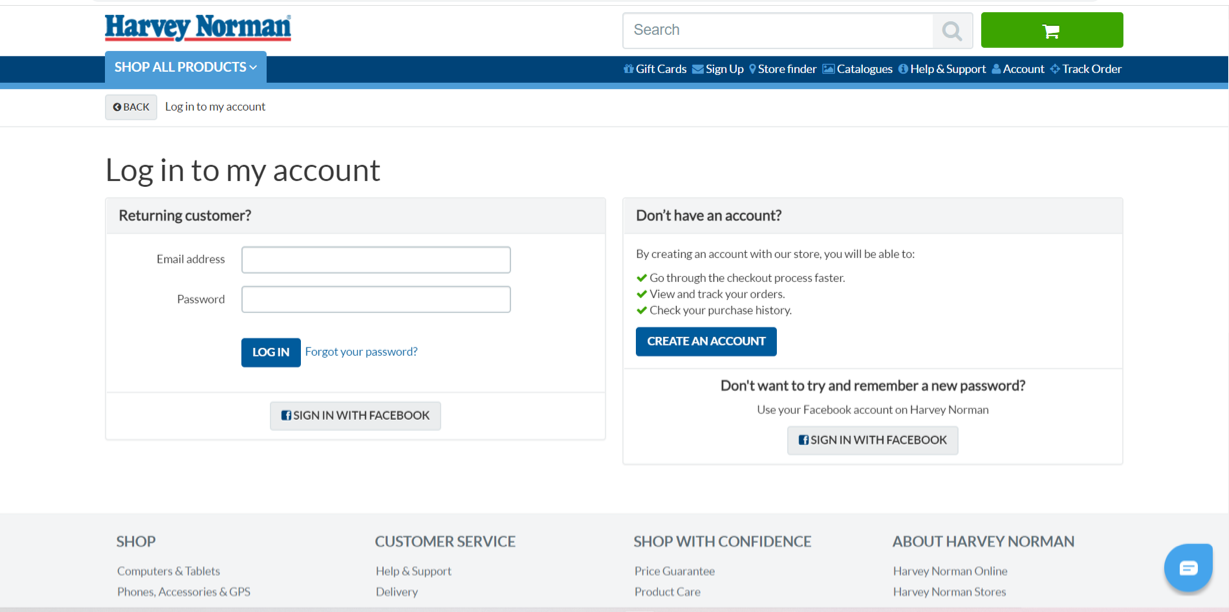Click the 'Don't have an account?' panel heading
The width and height of the screenshot is (1229, 612).
point(709,215)
